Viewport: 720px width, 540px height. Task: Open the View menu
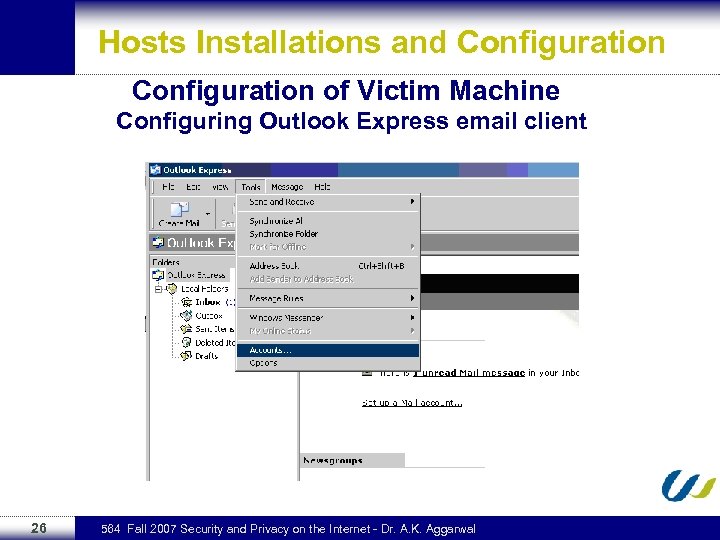click(x=220, y=187)
